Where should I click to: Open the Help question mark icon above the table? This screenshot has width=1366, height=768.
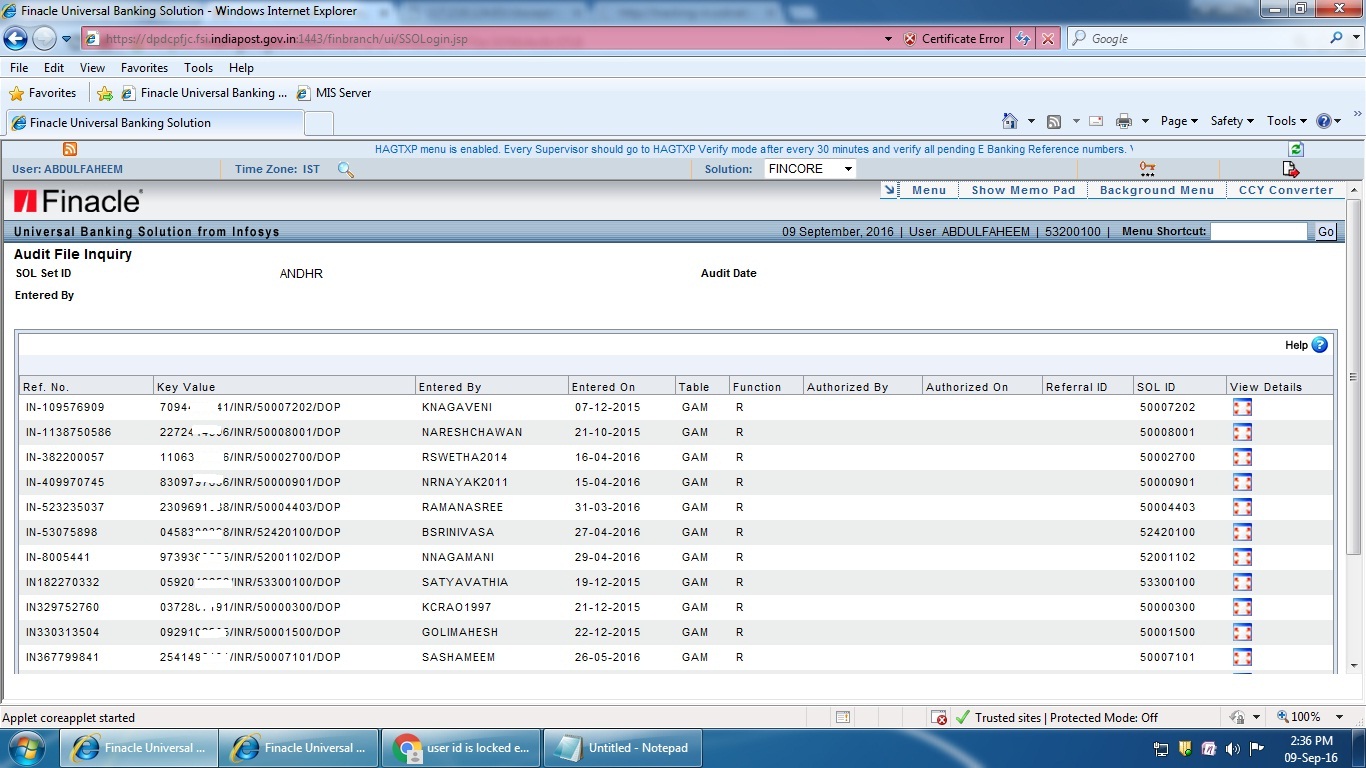pos(1318,345)
